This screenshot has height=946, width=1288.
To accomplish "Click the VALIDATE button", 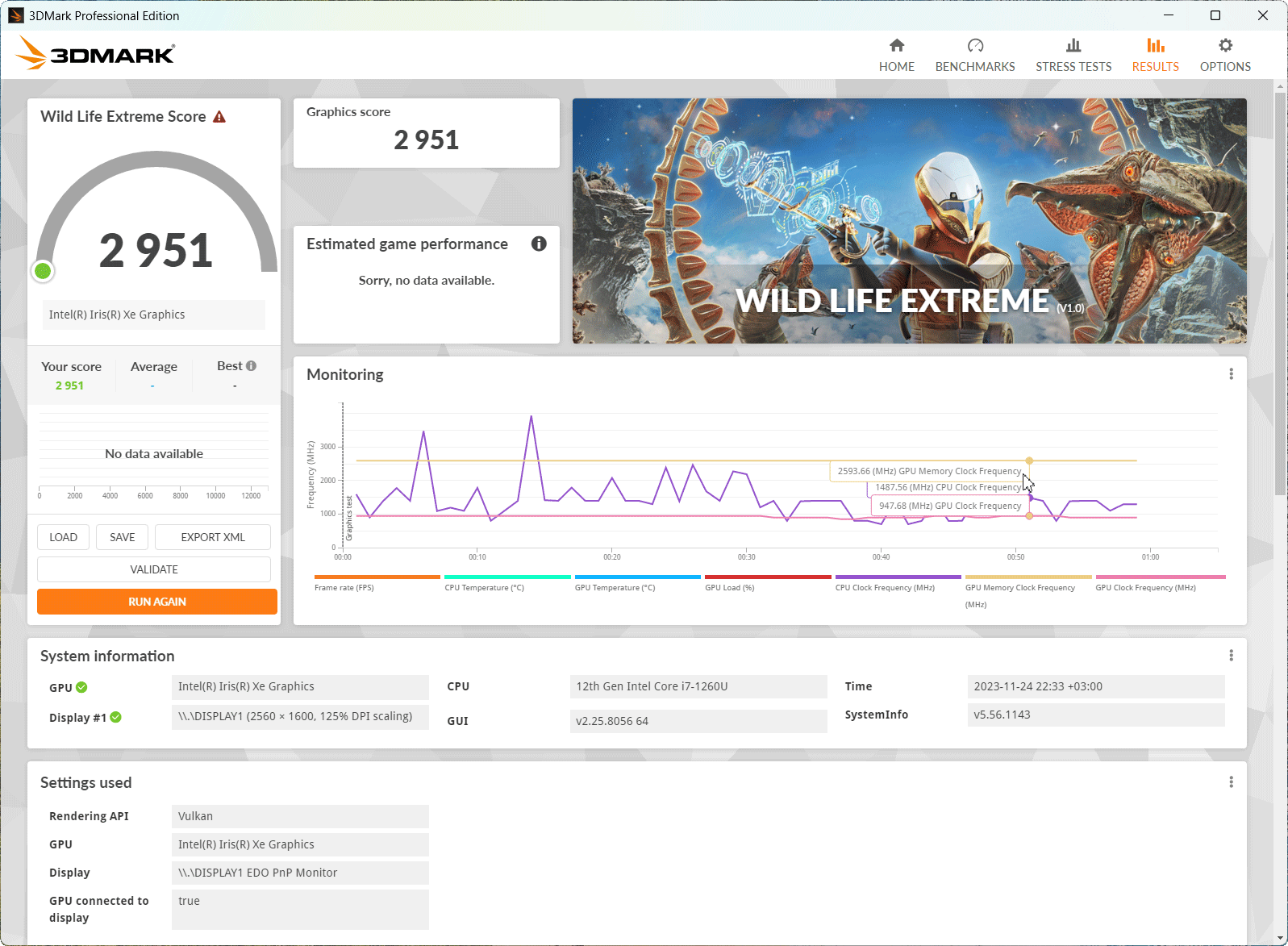I will [154, 569].
